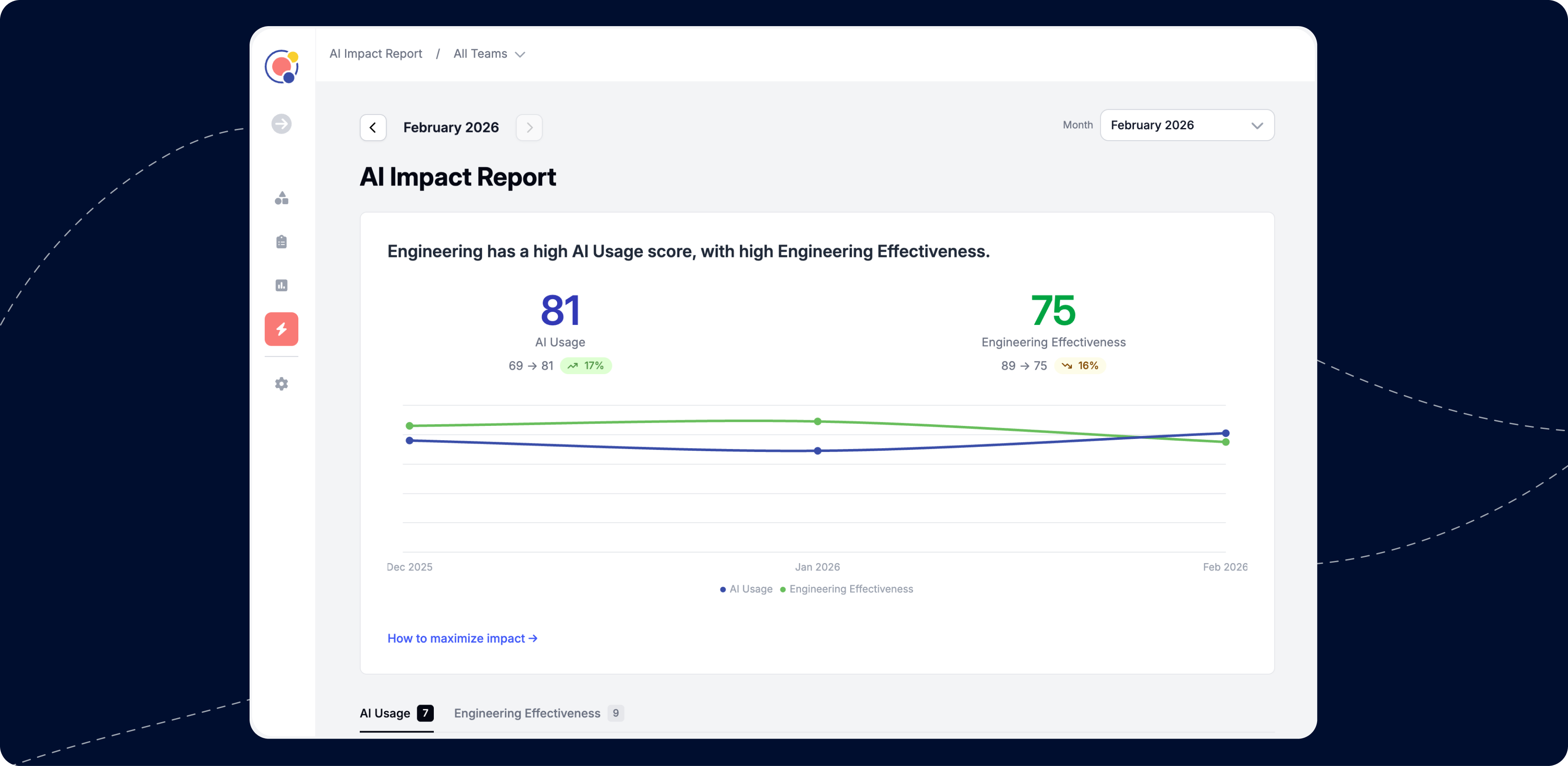Click the AI Impact Report breadcrumb
This screenshot has width=1568, height=766.
pyautogui.click(x=375, y=54)
